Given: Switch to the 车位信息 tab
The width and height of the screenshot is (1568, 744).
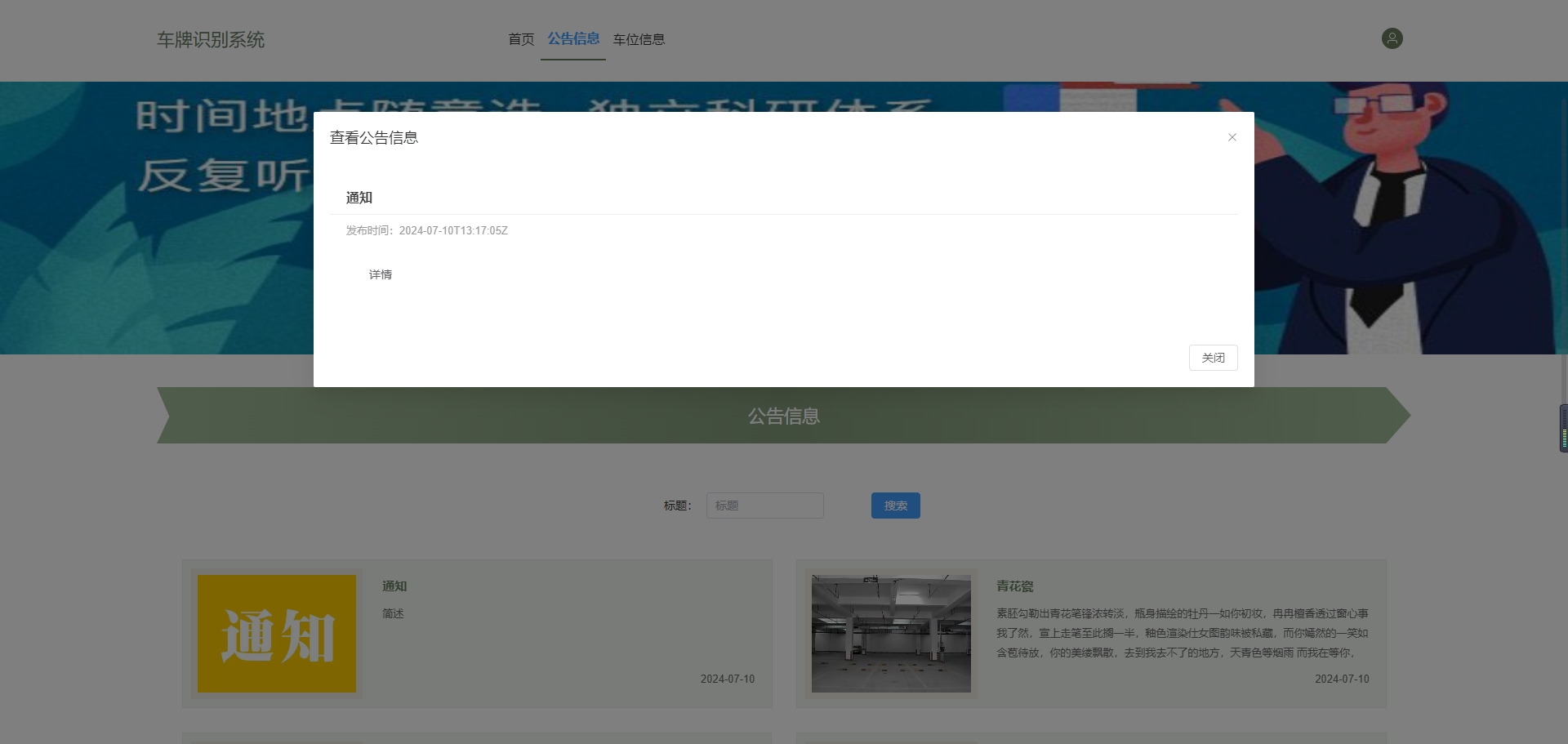Looking at the screenshot, I should tap(639, 38).
